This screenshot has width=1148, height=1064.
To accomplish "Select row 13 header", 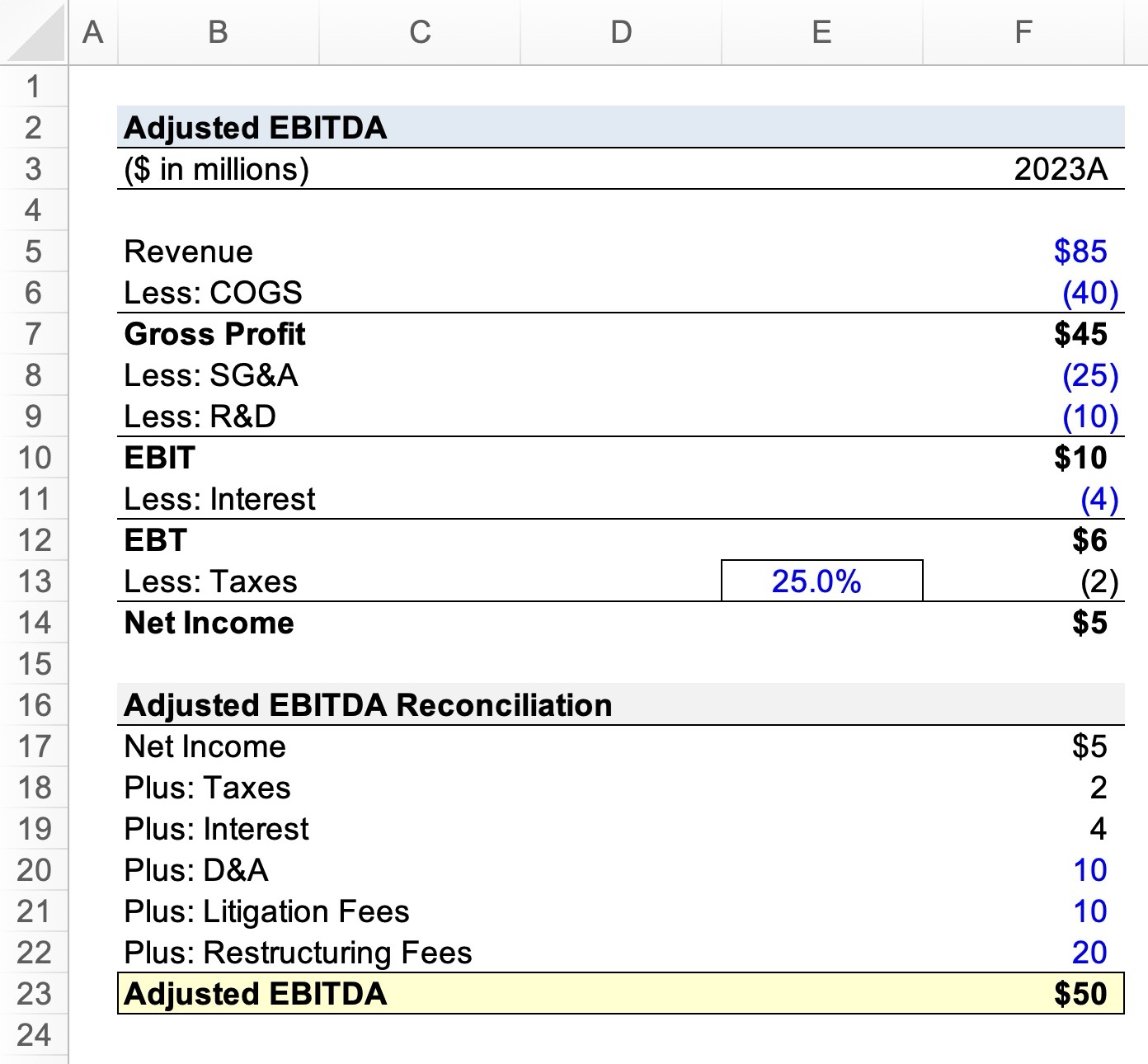I will 34,581.
